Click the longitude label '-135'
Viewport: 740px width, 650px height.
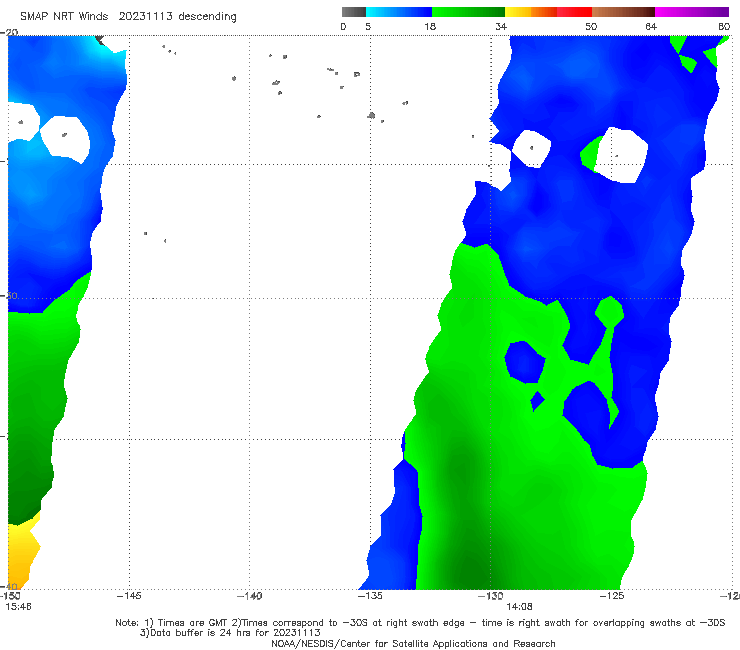(x=370, y=596)
